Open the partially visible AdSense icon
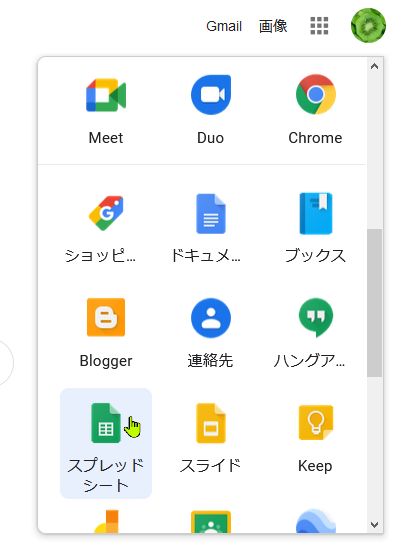The height and width of the screenshot is (558, 408). pyautogui.click(x=106, y=522)
